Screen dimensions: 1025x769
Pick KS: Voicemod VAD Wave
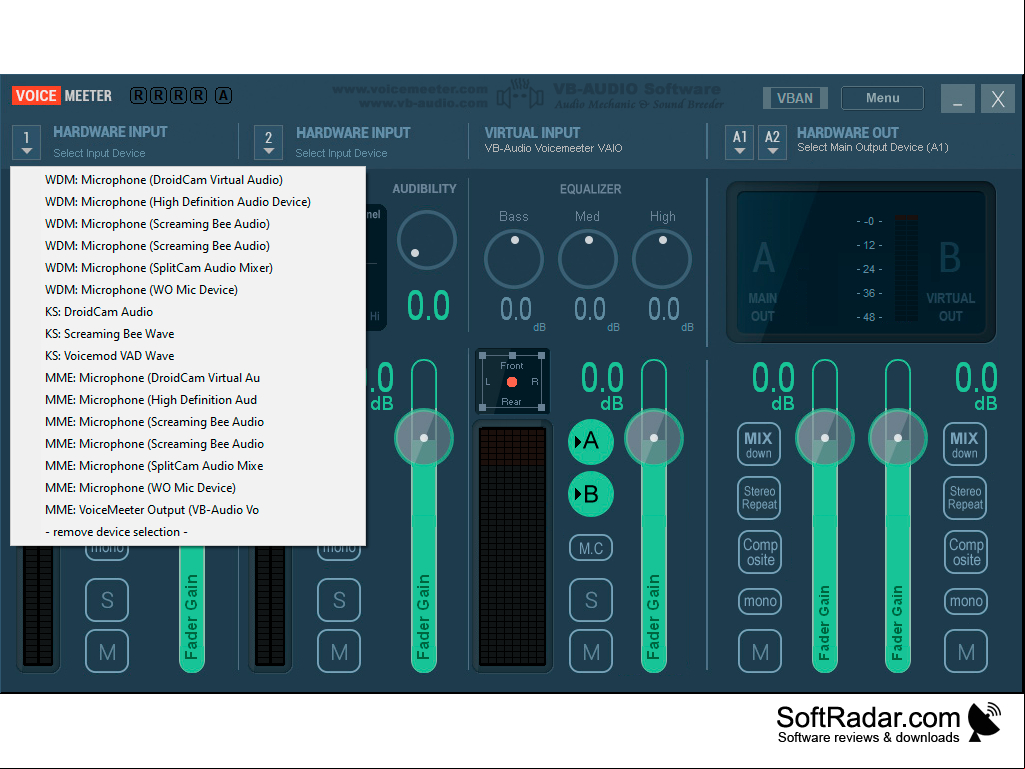[x=188, y=356]
